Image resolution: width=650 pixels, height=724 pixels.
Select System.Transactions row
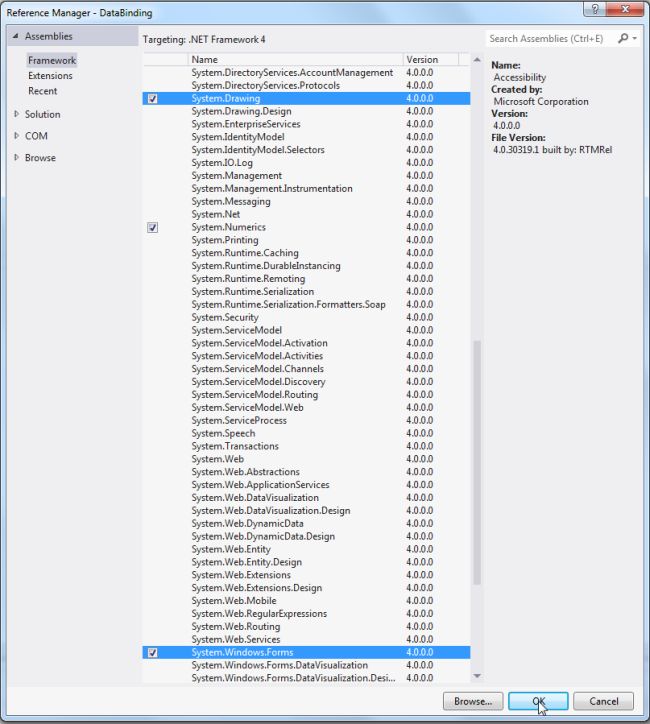[306, 446]
